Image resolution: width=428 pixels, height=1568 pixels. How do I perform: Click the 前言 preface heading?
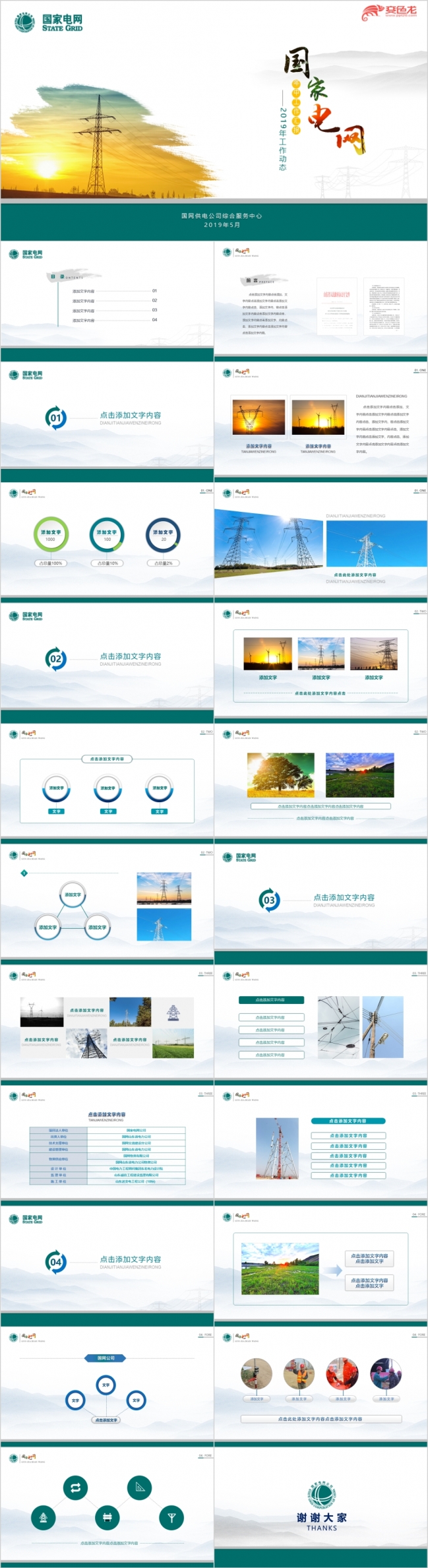click(251, 280)
